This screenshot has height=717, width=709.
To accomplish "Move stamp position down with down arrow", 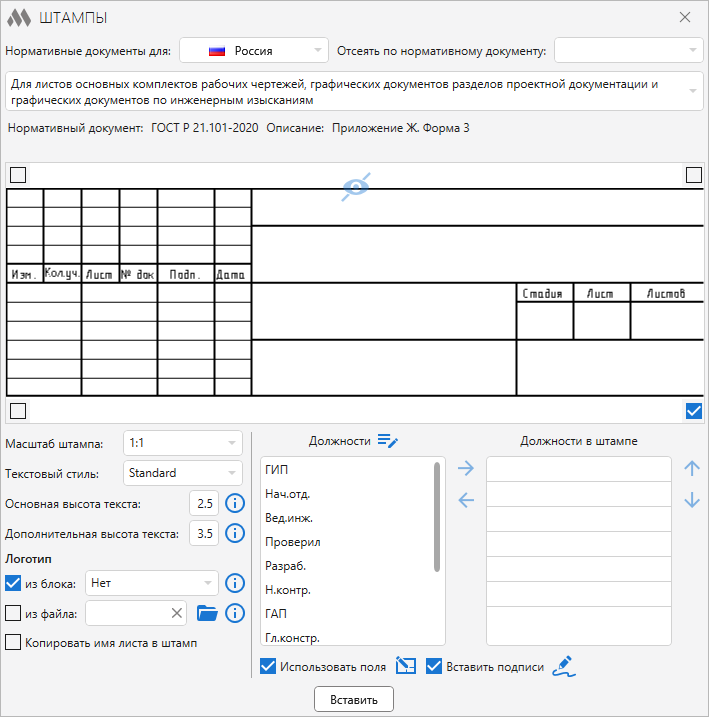I will click(692, 500).
